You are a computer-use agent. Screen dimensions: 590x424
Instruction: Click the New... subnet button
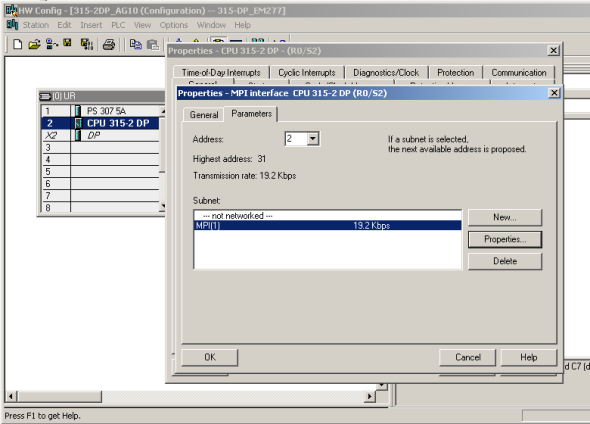point(505,217)
